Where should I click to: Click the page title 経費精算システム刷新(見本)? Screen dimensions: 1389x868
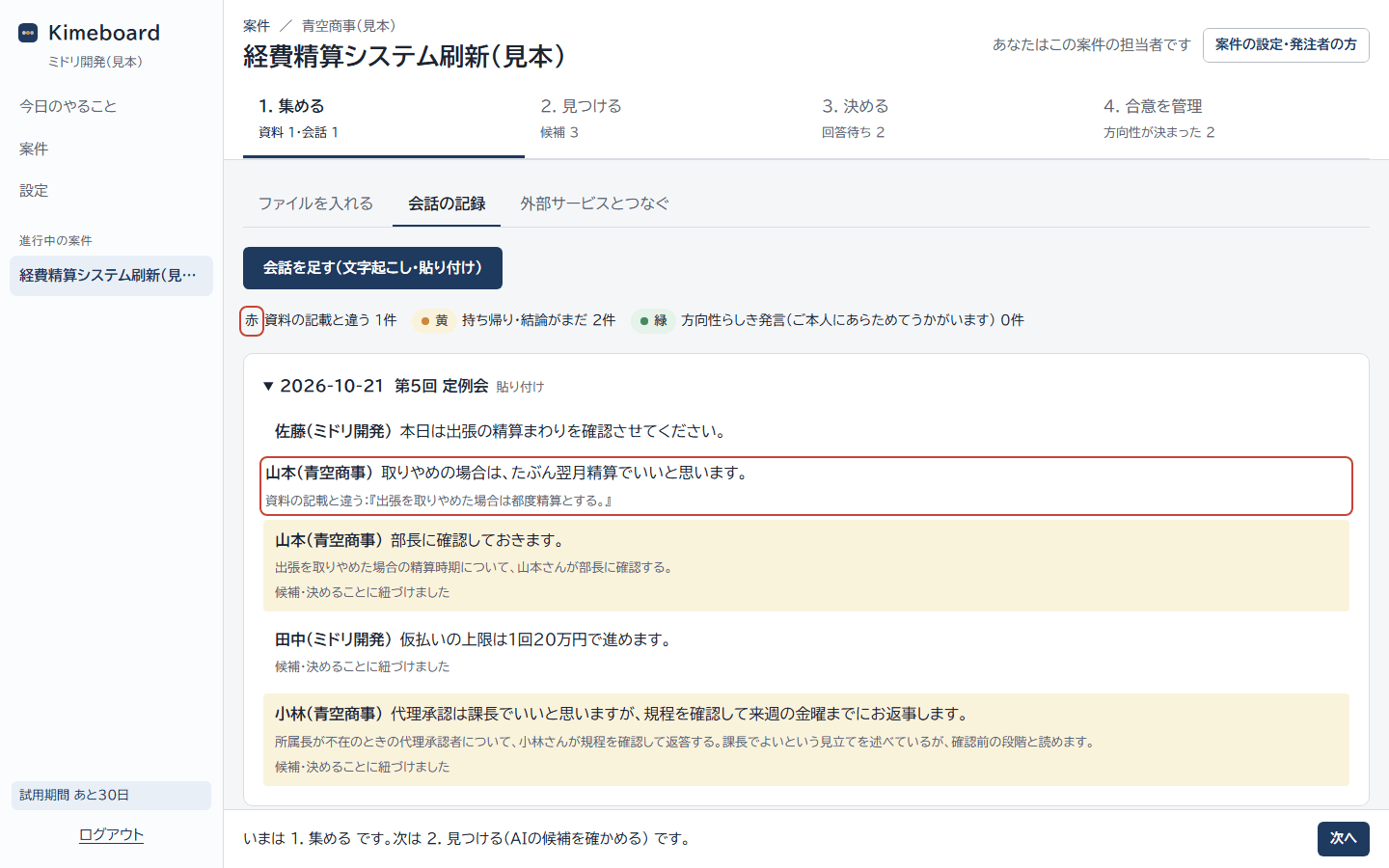[405, 57]
